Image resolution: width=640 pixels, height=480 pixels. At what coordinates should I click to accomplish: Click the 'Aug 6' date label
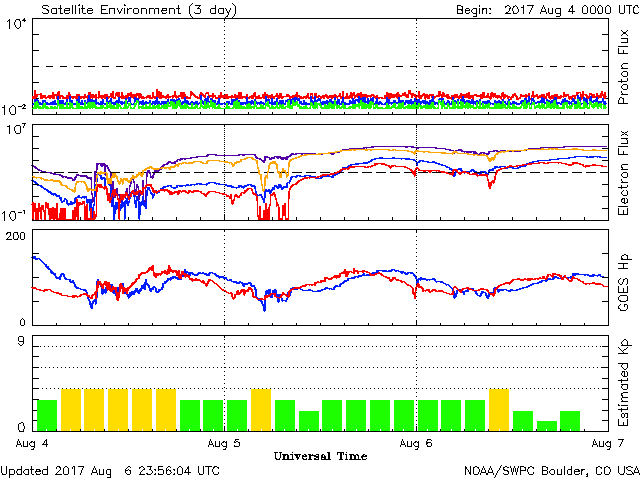(416, 443)
